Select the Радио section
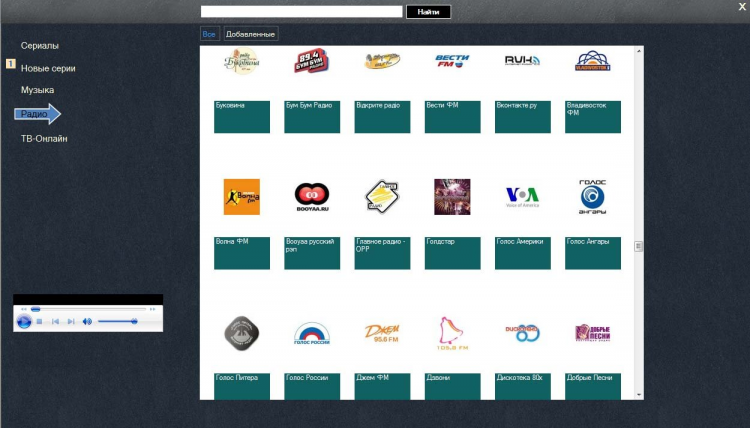750x428 pixels. click(x=37, y=114)
